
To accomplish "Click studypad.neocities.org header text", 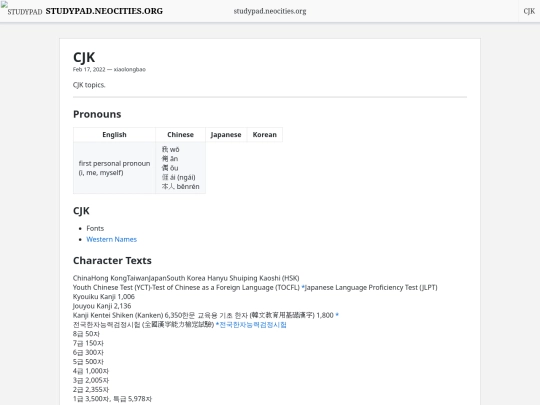I will tap(270, 11).
